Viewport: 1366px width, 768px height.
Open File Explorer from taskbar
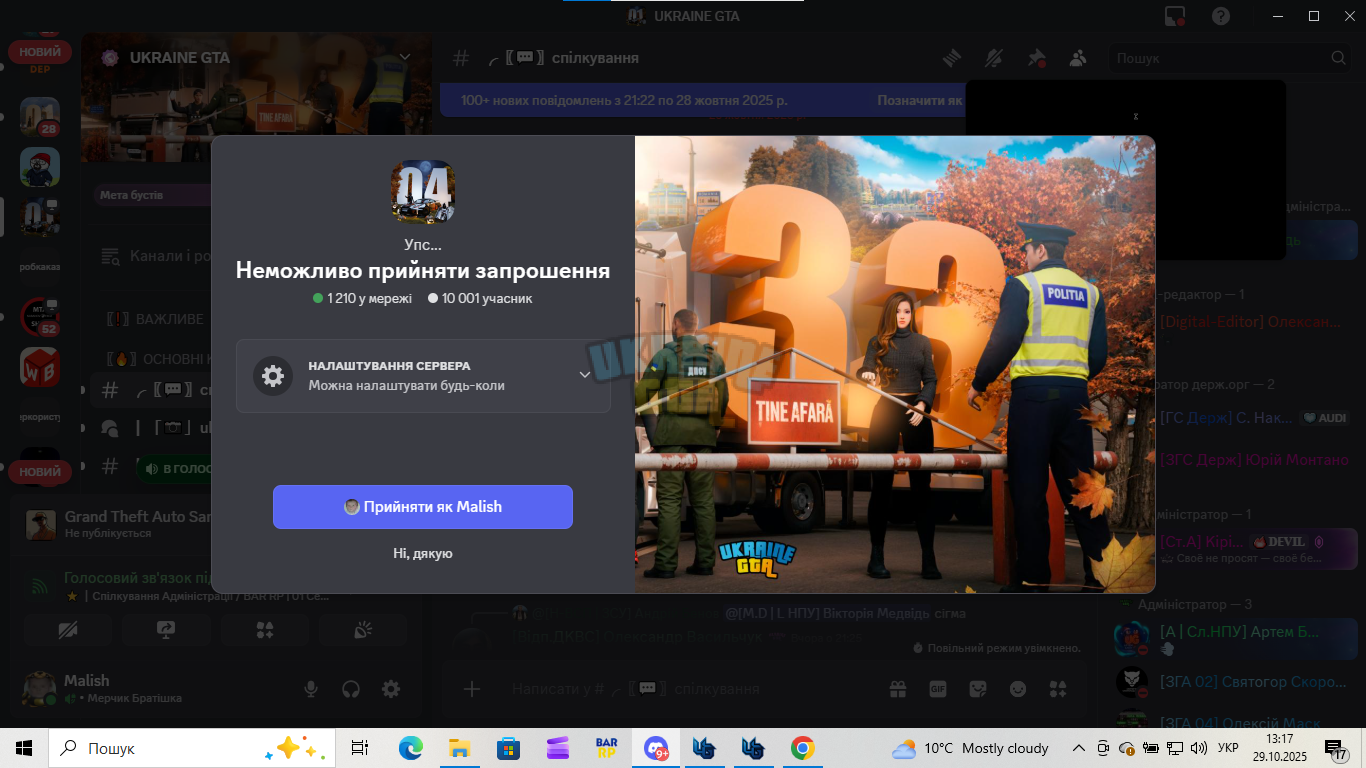(459, 748)
